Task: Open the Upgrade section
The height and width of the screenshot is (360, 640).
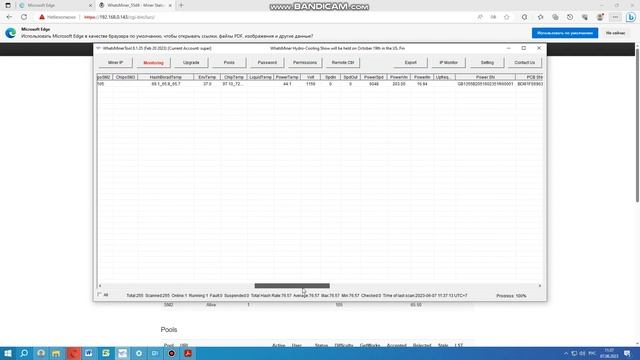Action: click(191, 62)
